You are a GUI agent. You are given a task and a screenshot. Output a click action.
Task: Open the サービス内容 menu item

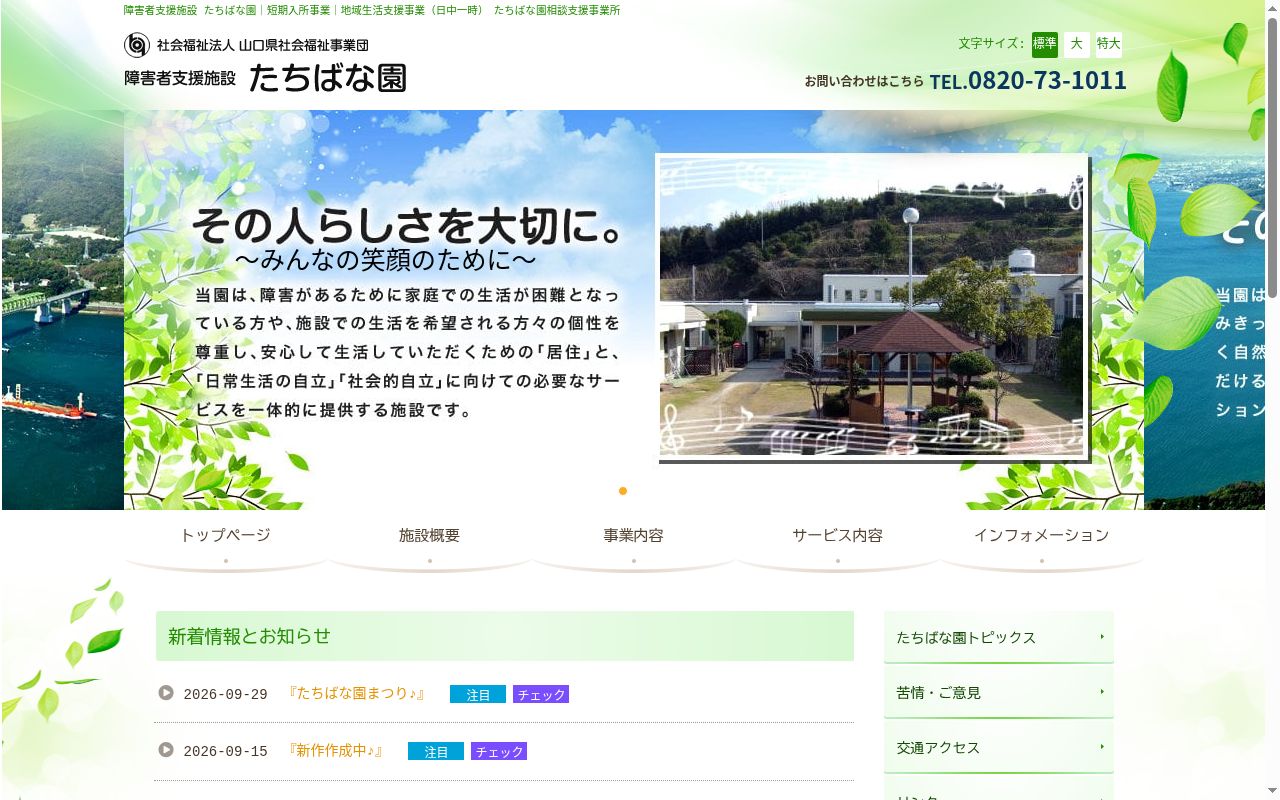[x=838, y=541]
